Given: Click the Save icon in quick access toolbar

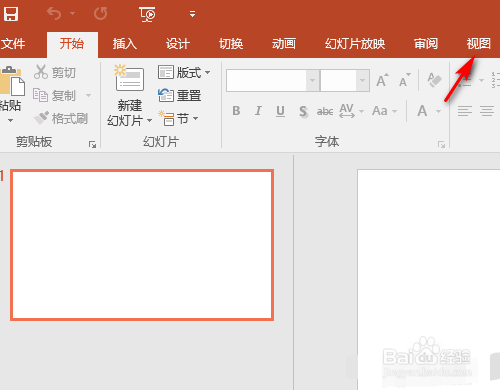Looking at the screenshot, I should pos(11,14).
